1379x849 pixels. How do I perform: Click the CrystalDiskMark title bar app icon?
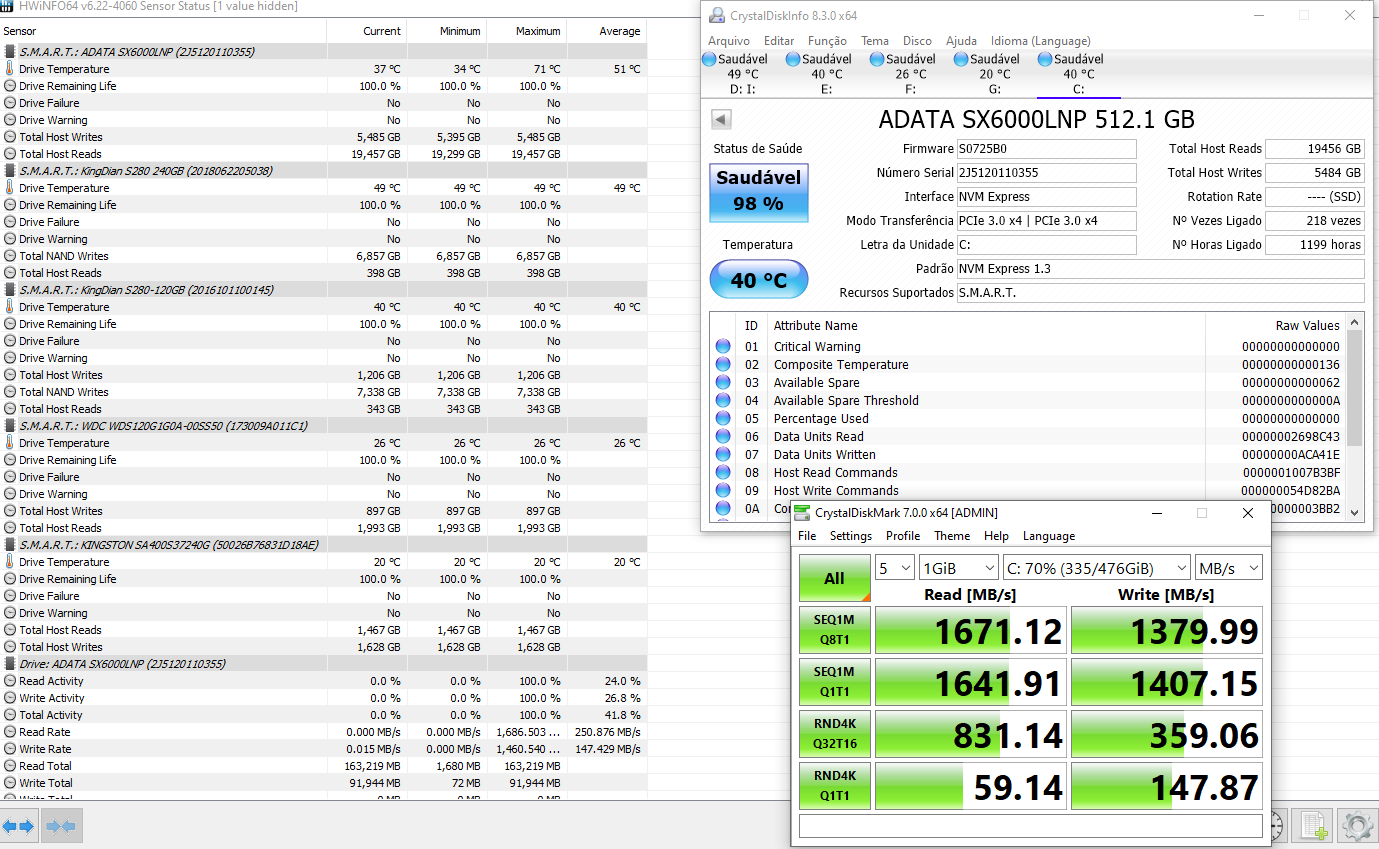[802, 513]
